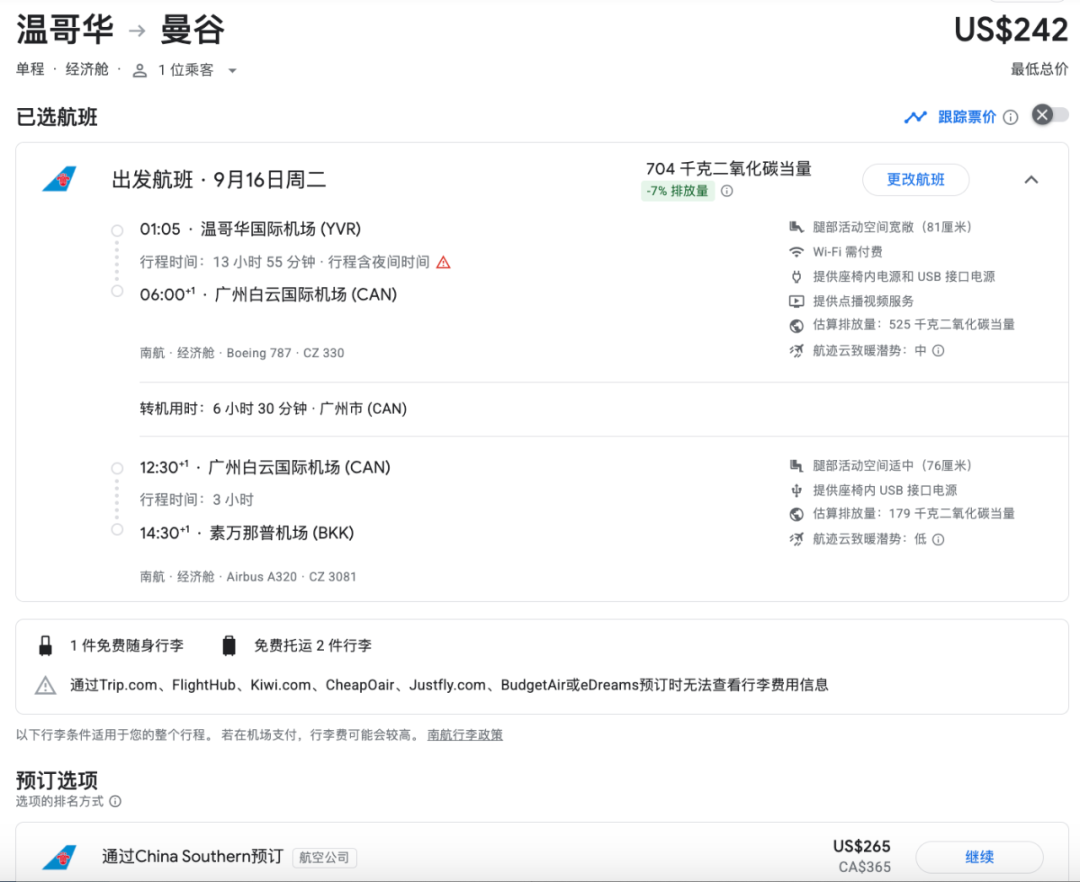
Task: Click the -7% 排放量 green badge
Action: point(677,191)
